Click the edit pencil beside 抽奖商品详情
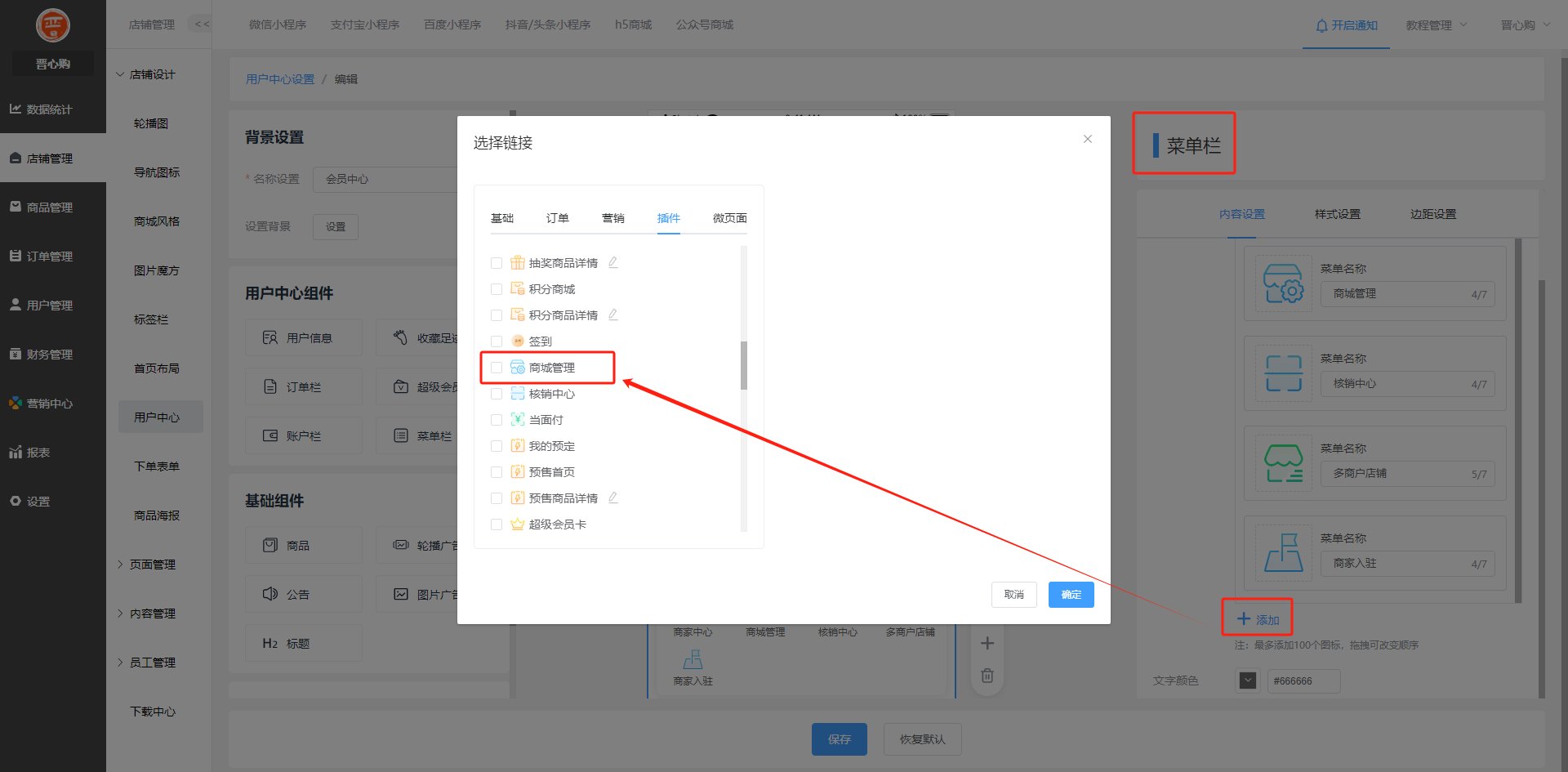 pyautogui.click(x=612, y=262)
